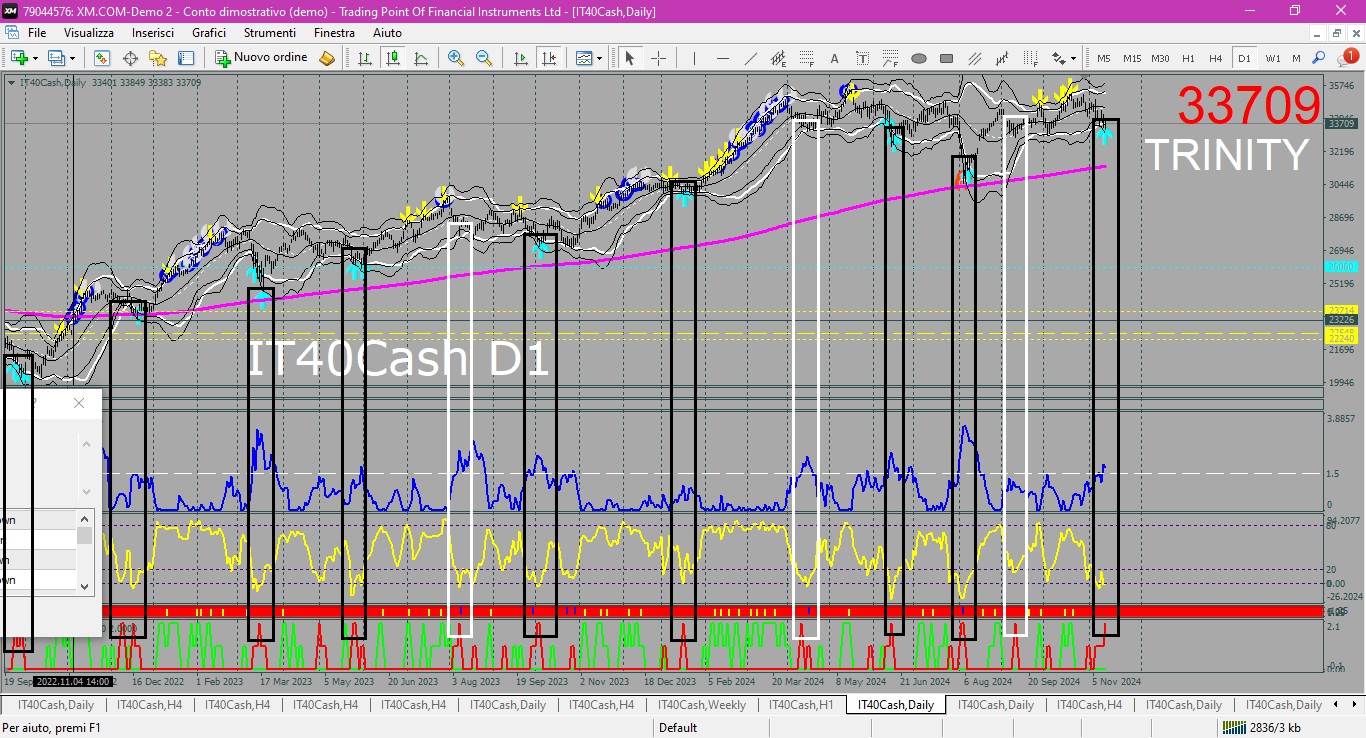Switch chart to line chart
Screen dimensions: 1366x738
tap(421, 58)
